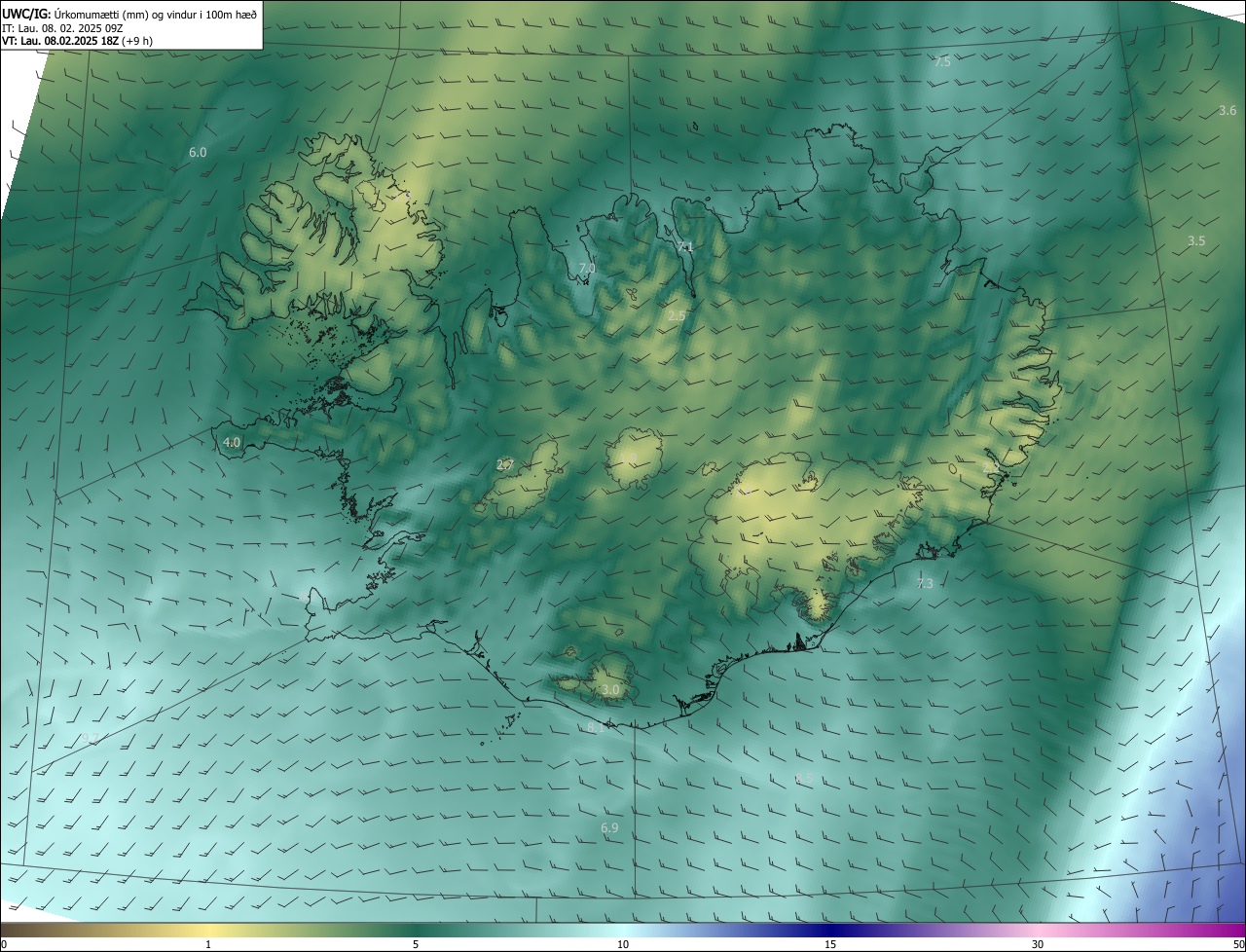Image resolution: width=1246 pixels, height=952 pixels.
Task: Click the 6.9 value label on the map
Action: [x=609, y=828]
